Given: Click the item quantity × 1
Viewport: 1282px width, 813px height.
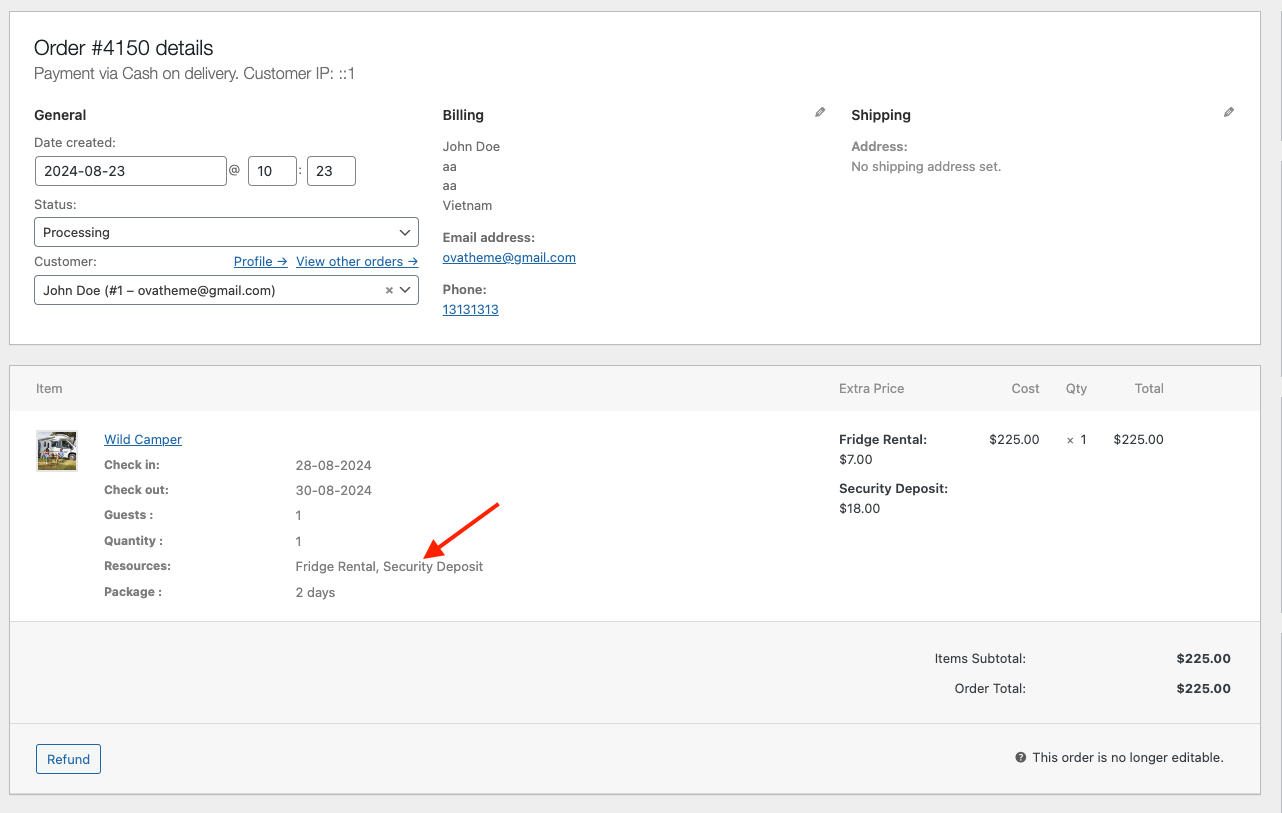Looking at the screenshot, I should click(x=1076, y=439).
